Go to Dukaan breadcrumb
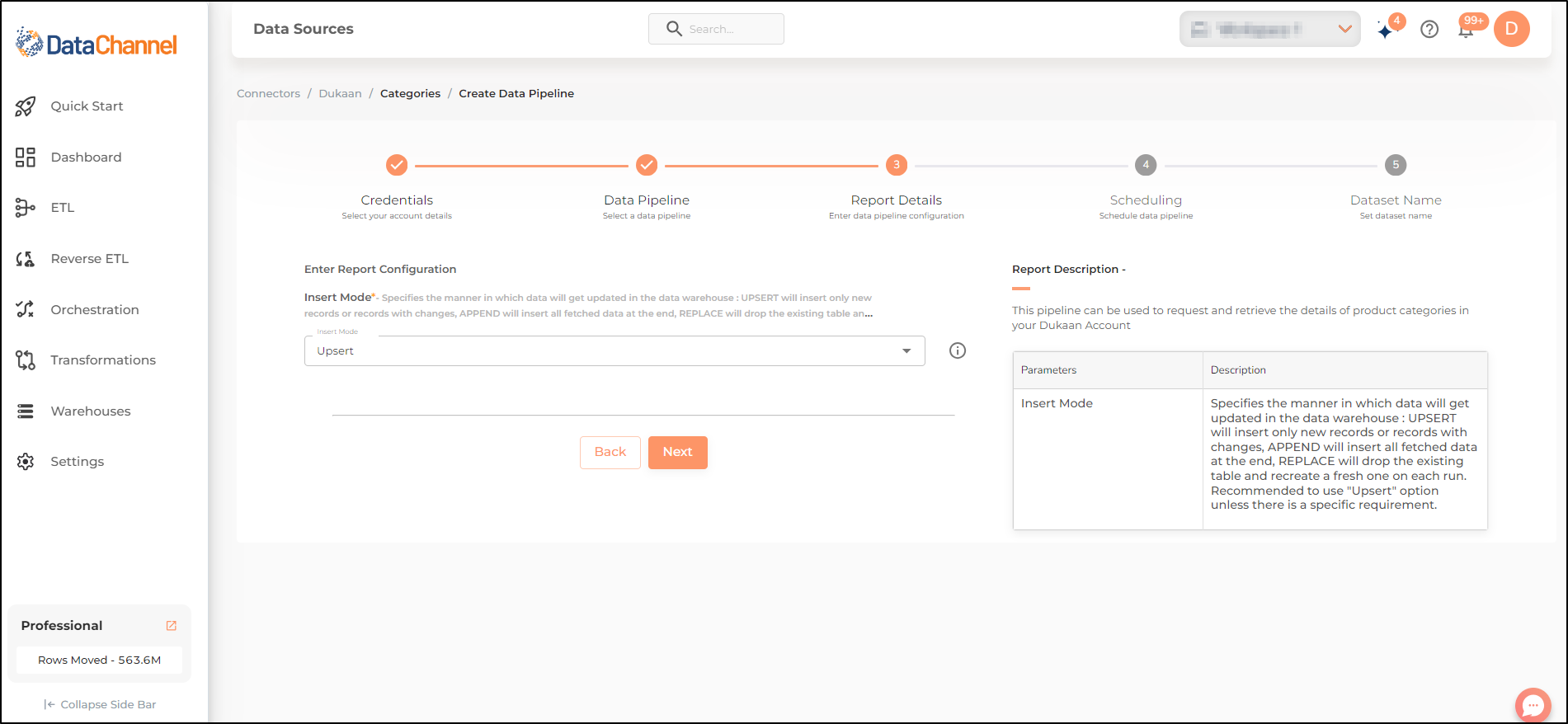 click(340, 93)
